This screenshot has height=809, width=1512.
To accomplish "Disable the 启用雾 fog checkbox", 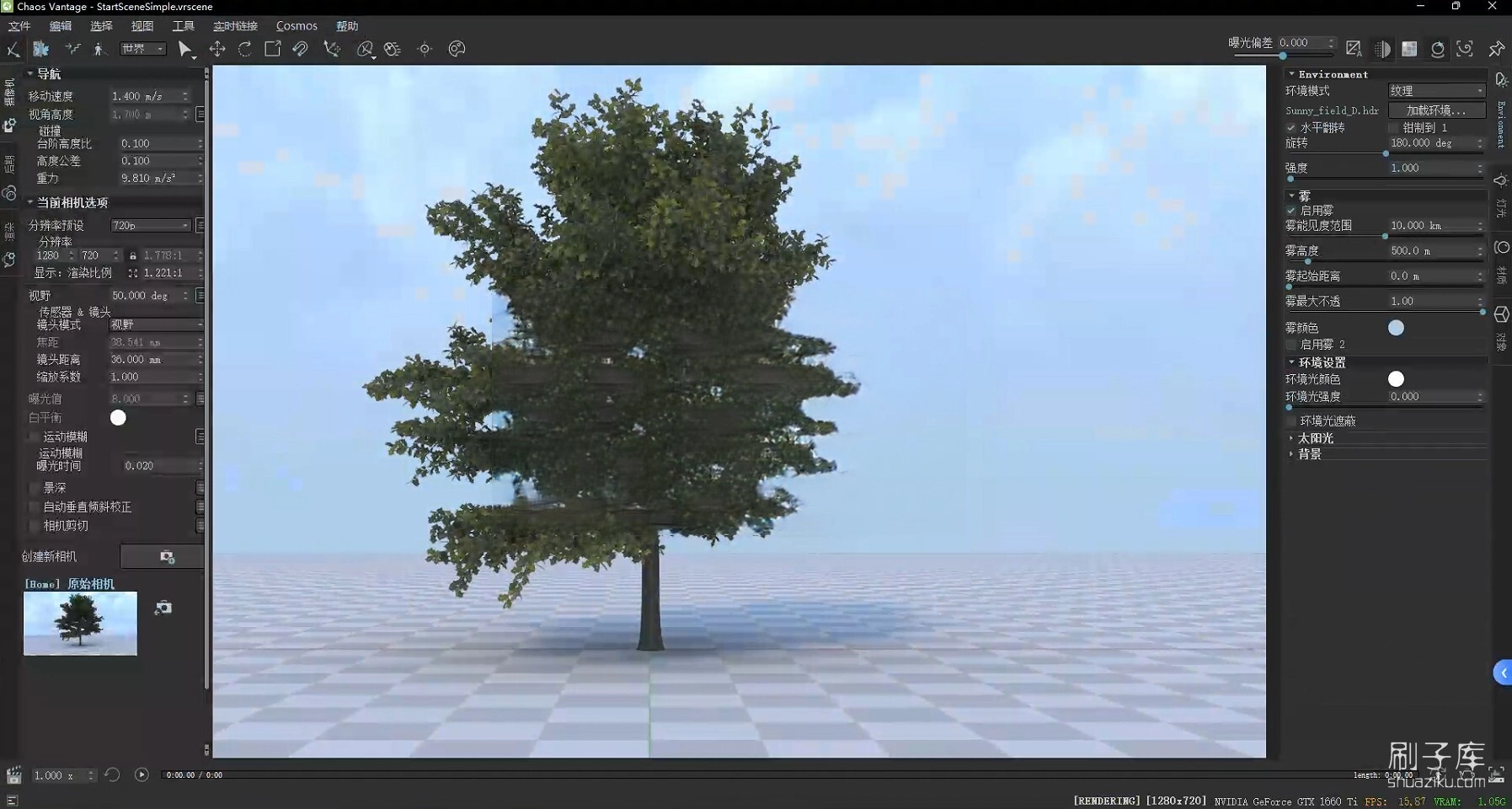I will click(x=1291, y=211).
